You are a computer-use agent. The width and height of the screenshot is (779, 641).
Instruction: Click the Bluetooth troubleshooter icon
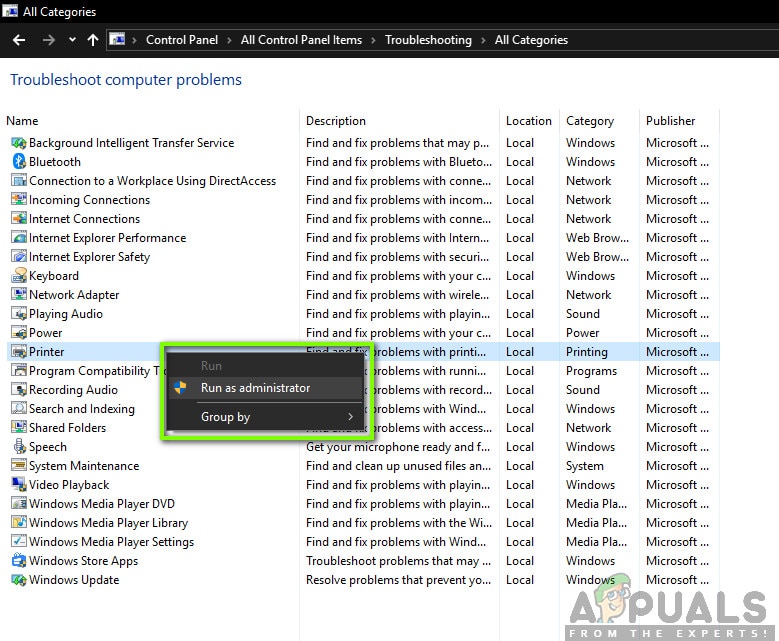pos(19,162)
